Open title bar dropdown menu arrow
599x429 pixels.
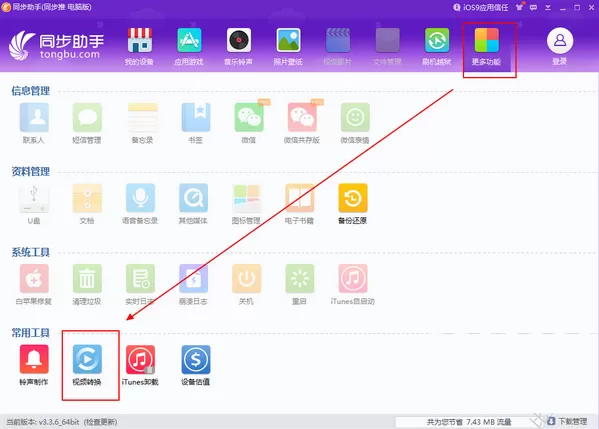click(548, 7)
